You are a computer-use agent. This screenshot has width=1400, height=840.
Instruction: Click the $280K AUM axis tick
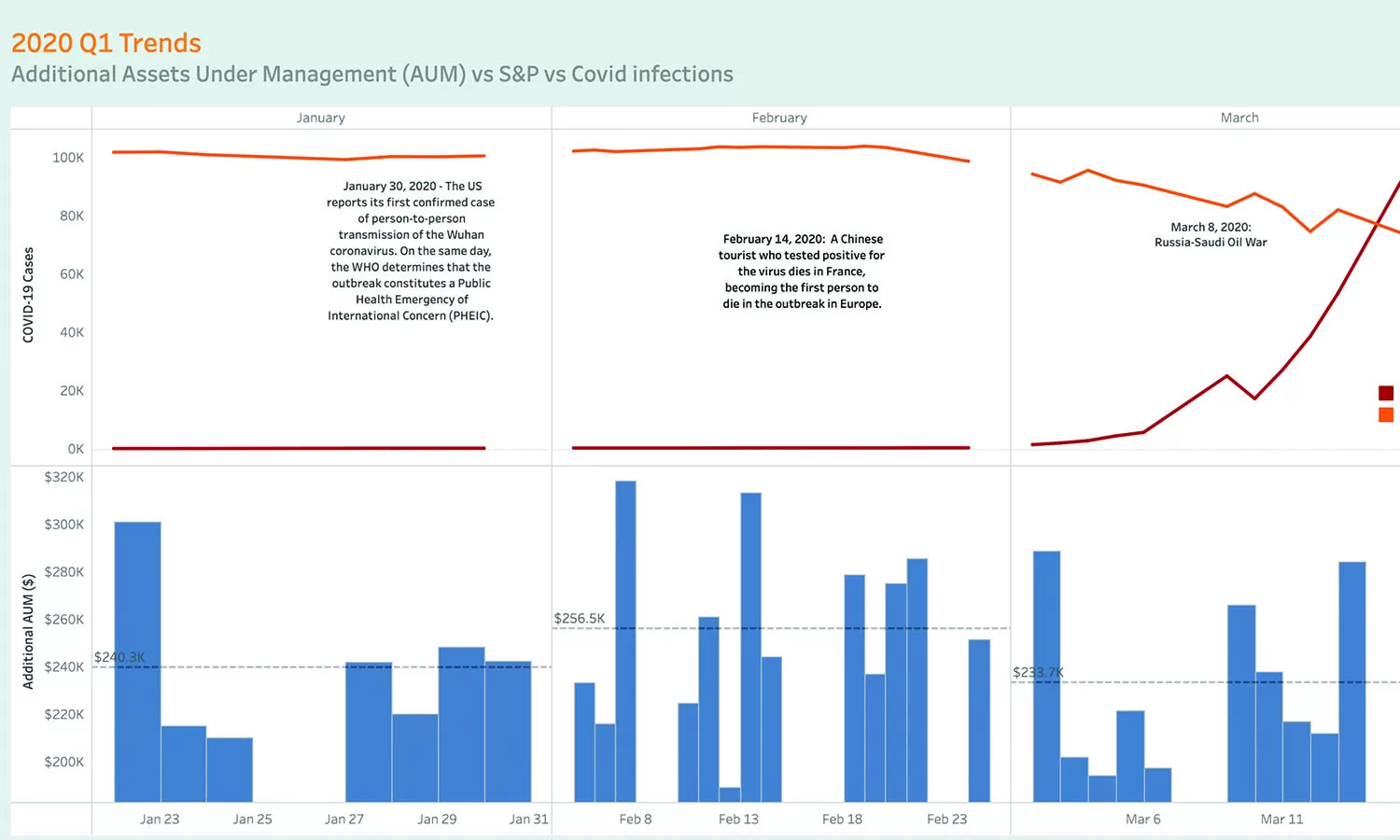point(64,571)
